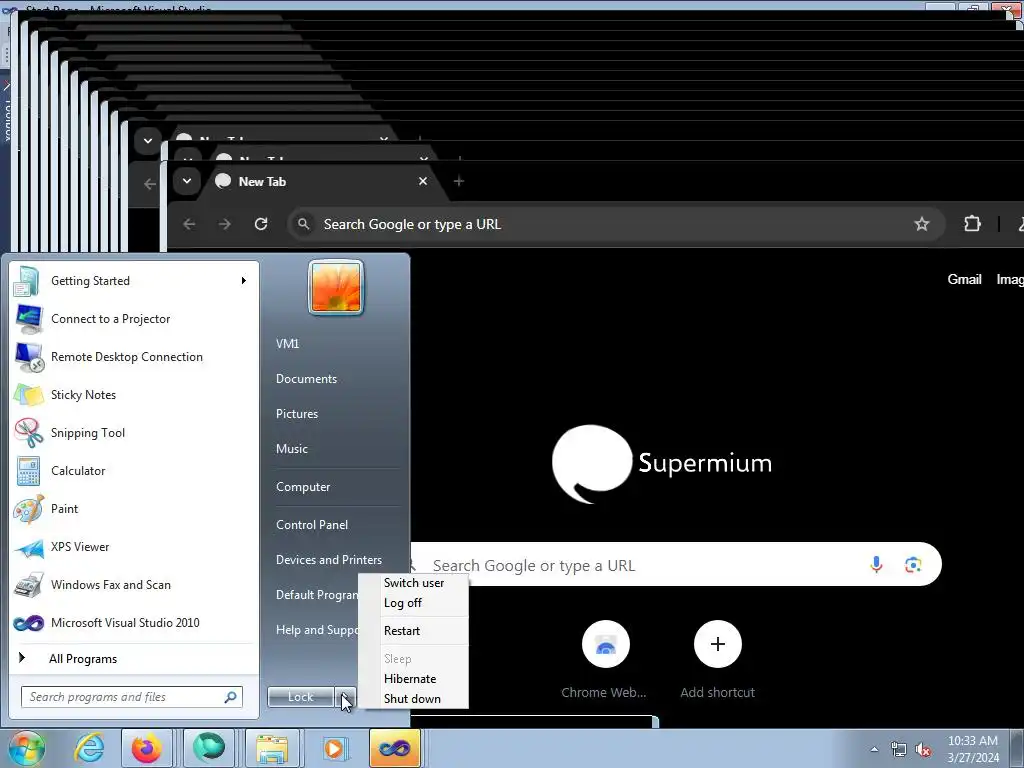This screenshot has height=768, width=1024.
Task: Open a new tab with plus button
Action: (458, 181)
